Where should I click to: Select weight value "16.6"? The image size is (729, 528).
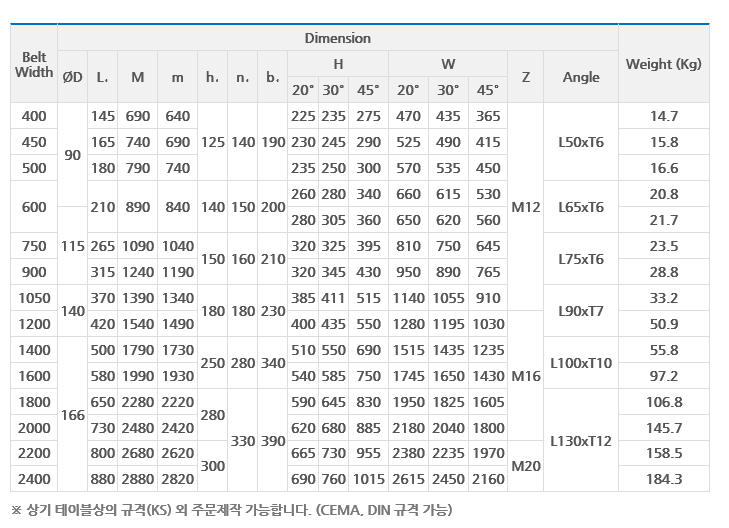[x=663, y=168]
